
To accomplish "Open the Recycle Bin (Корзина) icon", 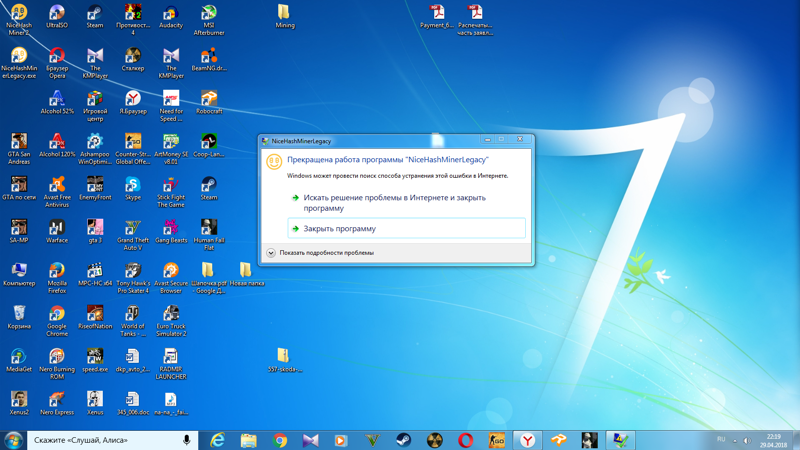I will click(x=19, y=317).
